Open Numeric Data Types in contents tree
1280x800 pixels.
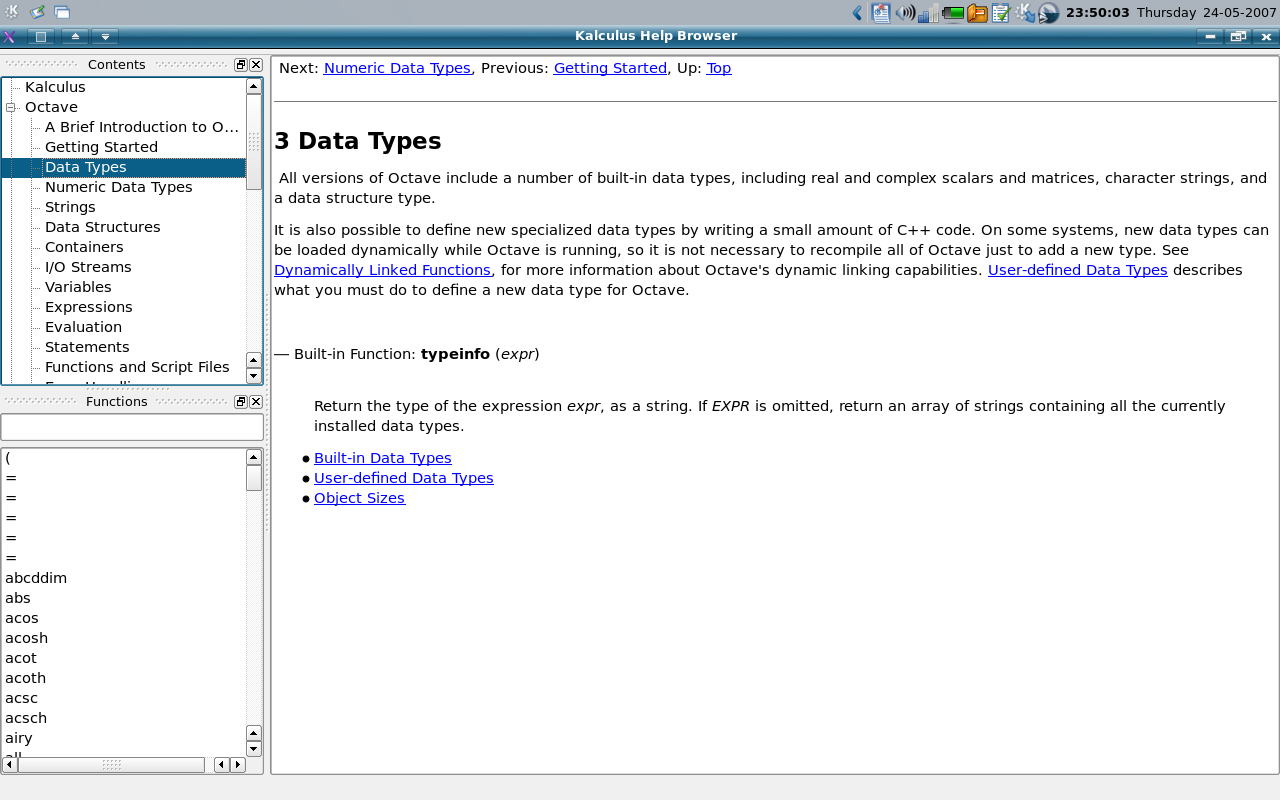[x=118, y=187]
